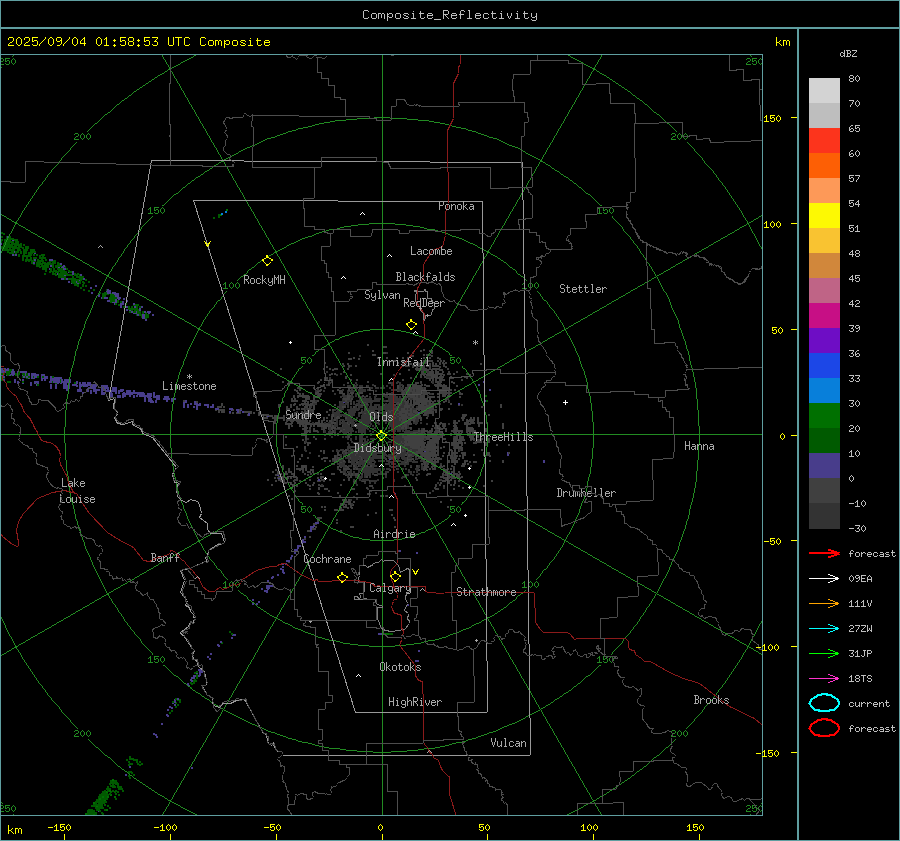This screenshot has height=841, width=900.
Task: Click the yellow diamond marker below RedDeer
Action: (411, 325)
